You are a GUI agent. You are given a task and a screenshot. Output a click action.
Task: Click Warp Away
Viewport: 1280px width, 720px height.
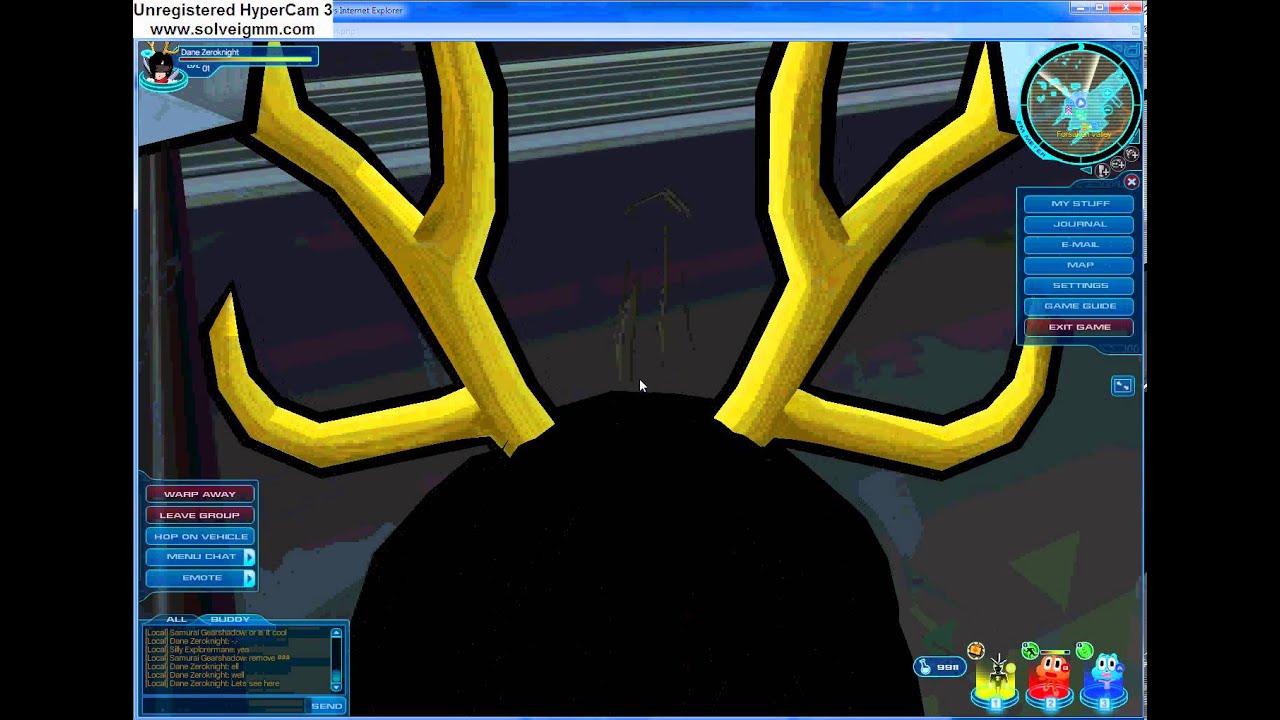200,494
